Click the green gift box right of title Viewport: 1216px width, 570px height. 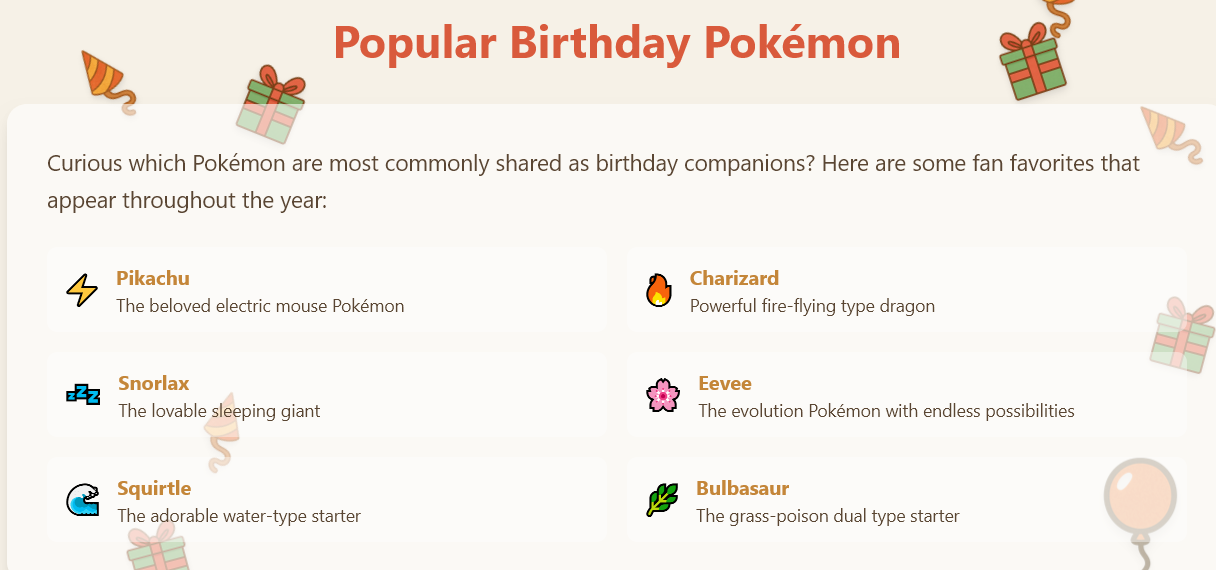pos(1032,64)
